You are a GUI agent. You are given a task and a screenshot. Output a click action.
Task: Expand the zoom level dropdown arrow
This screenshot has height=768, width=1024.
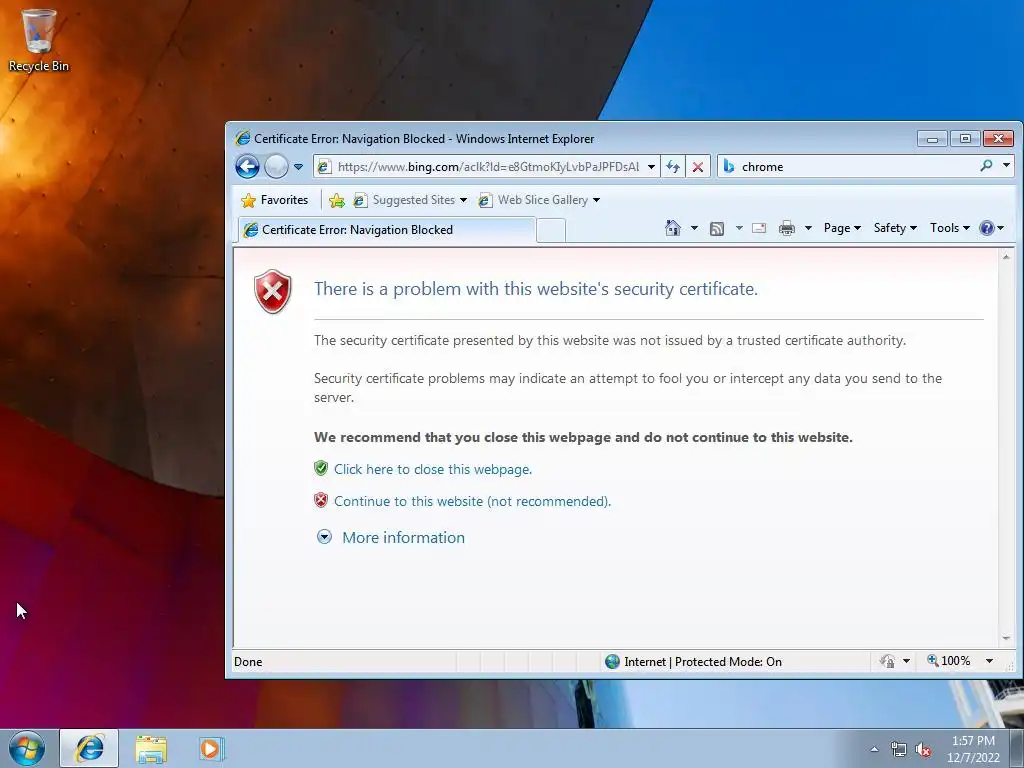tap(989, 661)
